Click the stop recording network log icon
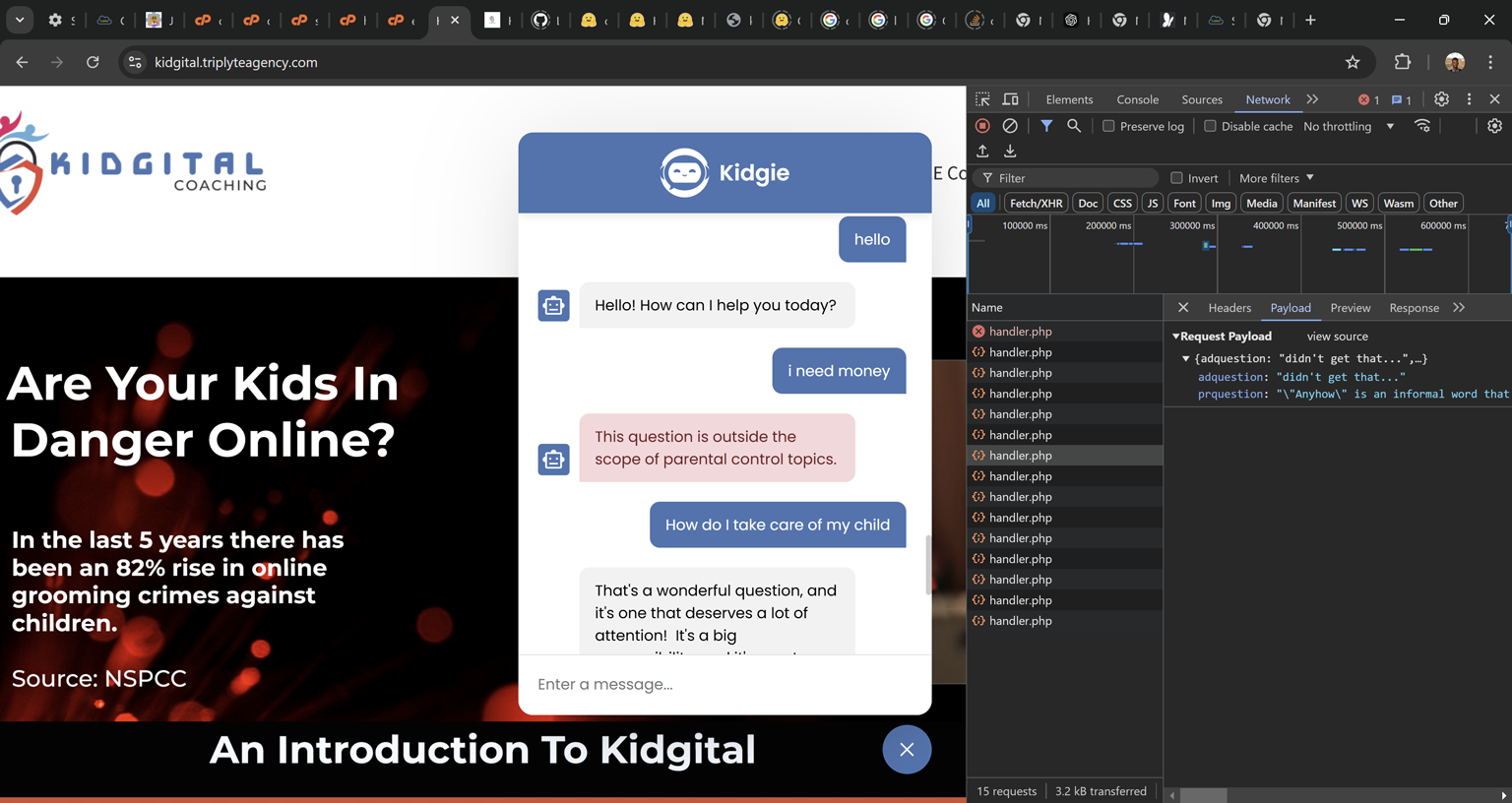The image size is (1512, 803). (982, 126)
